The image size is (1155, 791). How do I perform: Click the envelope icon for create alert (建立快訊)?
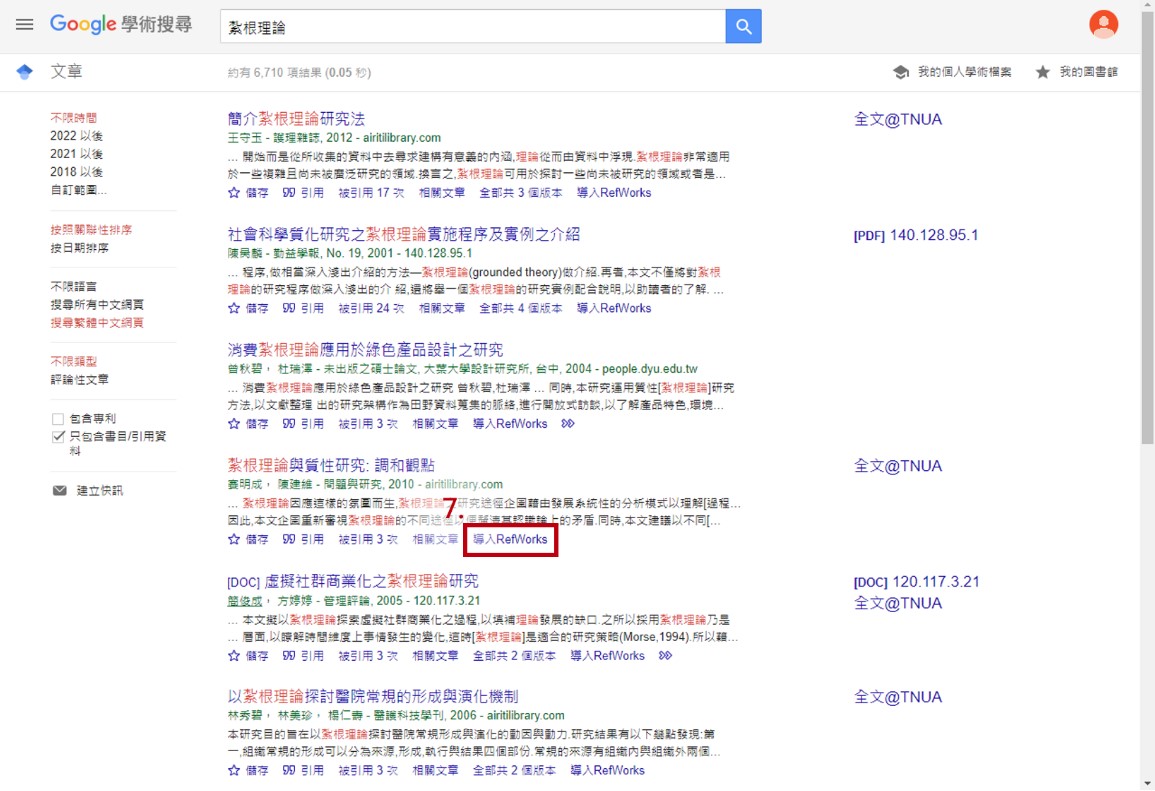click(x=59, y=490)
